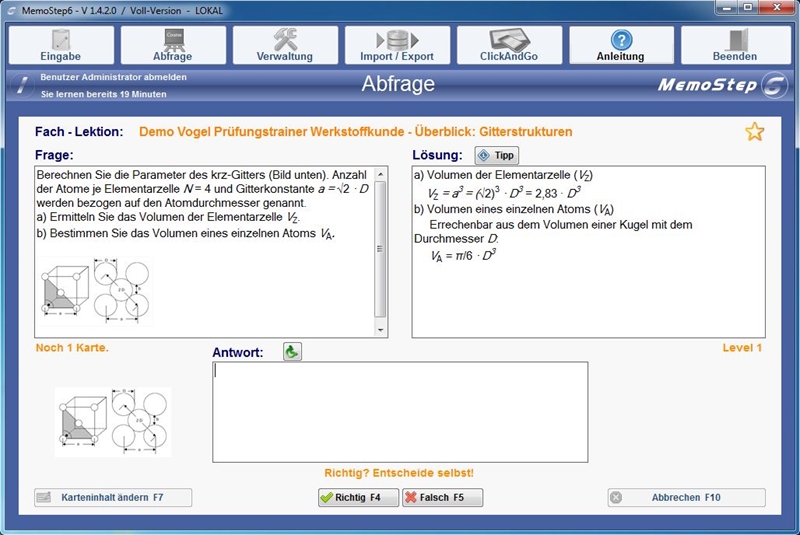Launch ClickAndGo
Viewport: 800px width, 535px height.
pos(509,45)
